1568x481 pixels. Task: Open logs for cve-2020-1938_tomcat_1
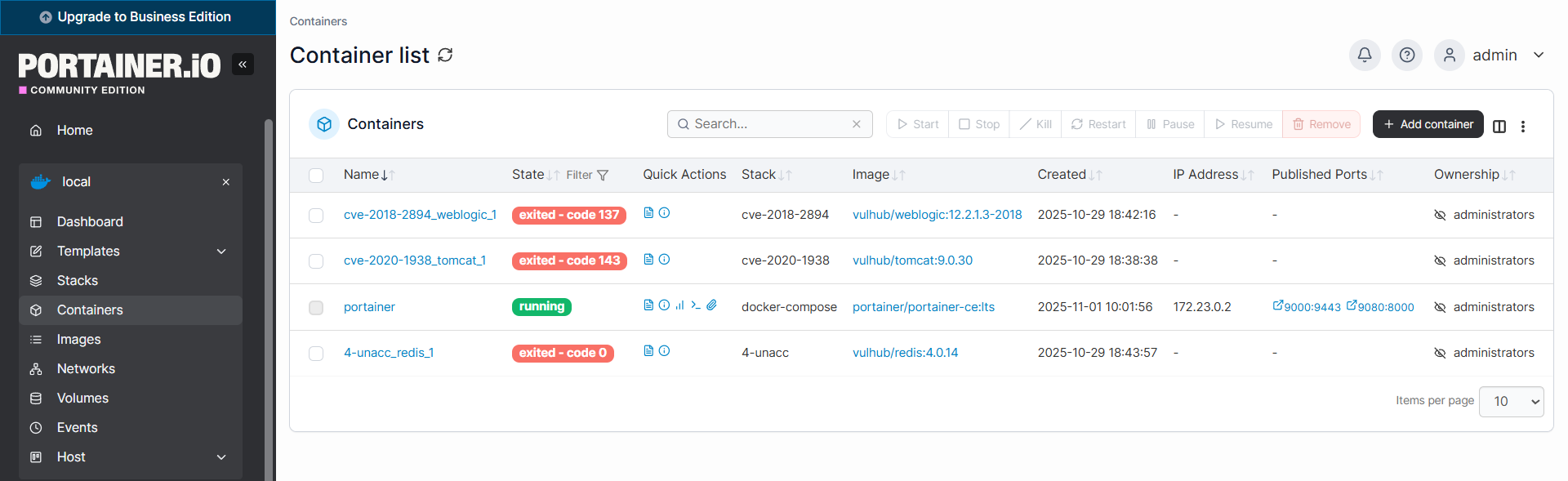coord(648,259)
